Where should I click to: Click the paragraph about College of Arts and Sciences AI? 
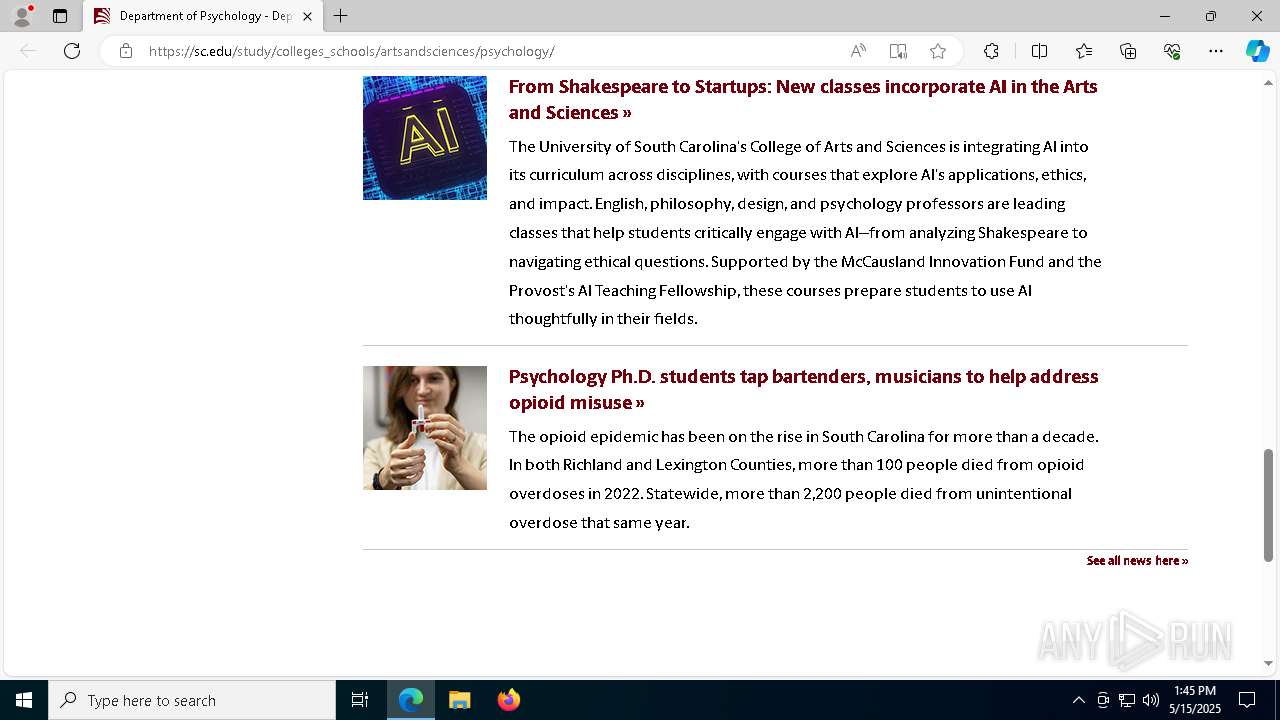[x=805, y=232]
